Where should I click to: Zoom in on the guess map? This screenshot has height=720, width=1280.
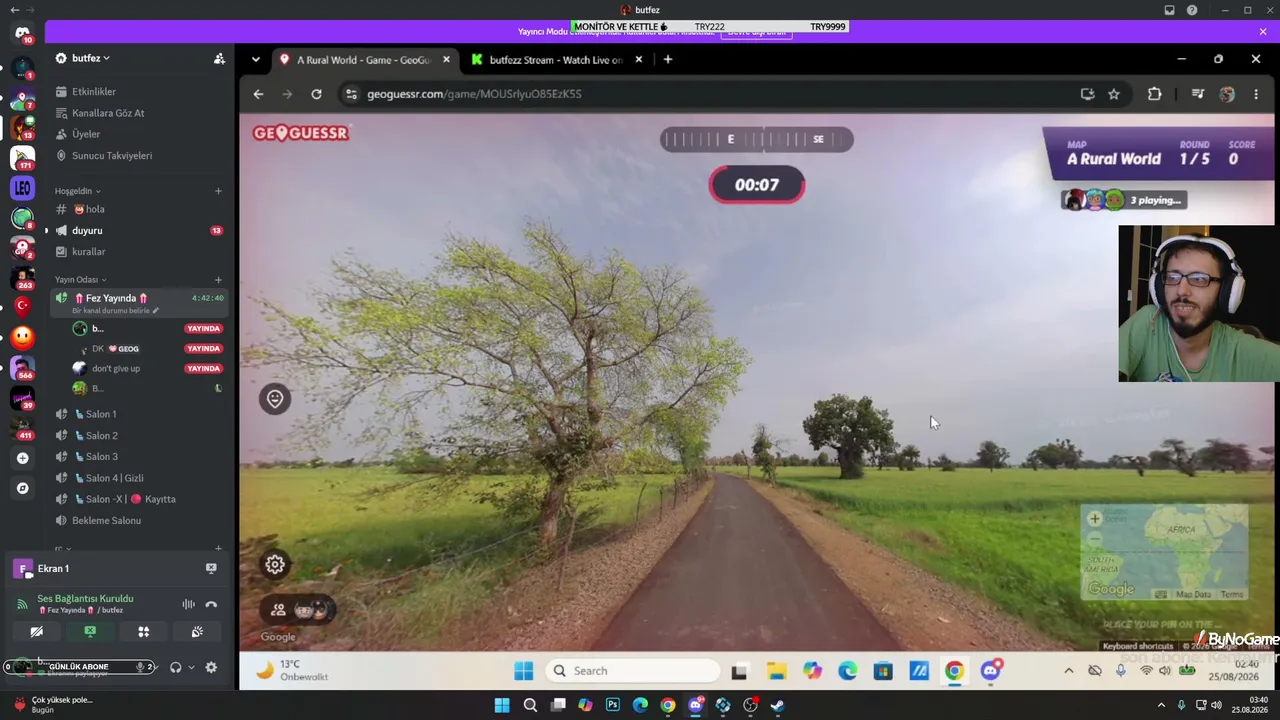point(1094,519)
